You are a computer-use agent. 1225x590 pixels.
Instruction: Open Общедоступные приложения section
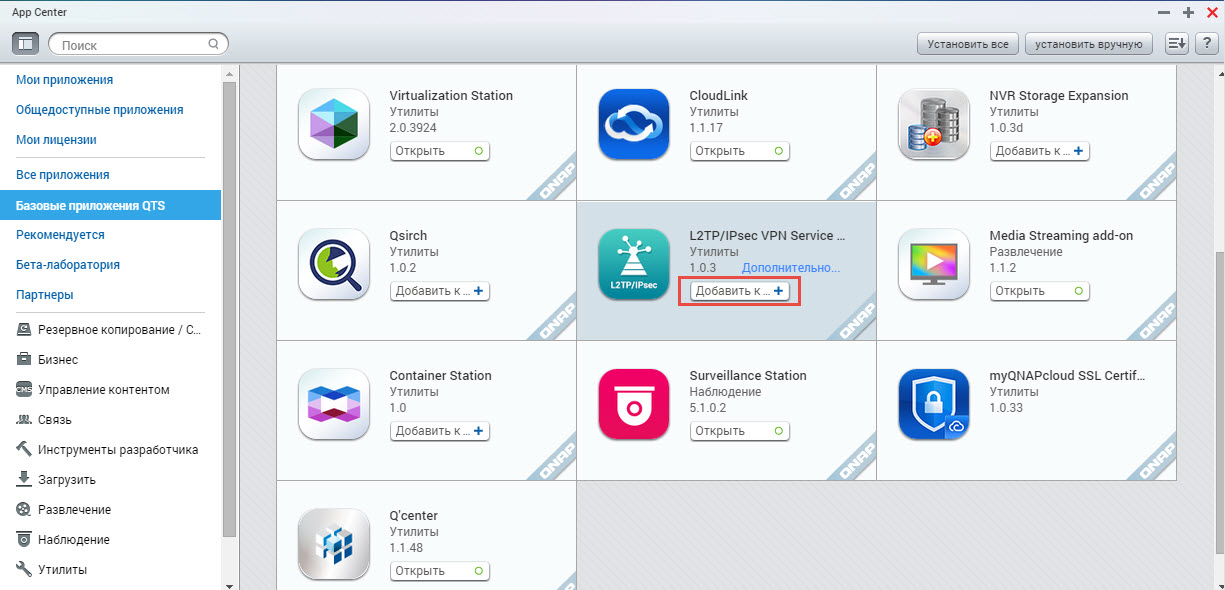[x=99, y=110]
